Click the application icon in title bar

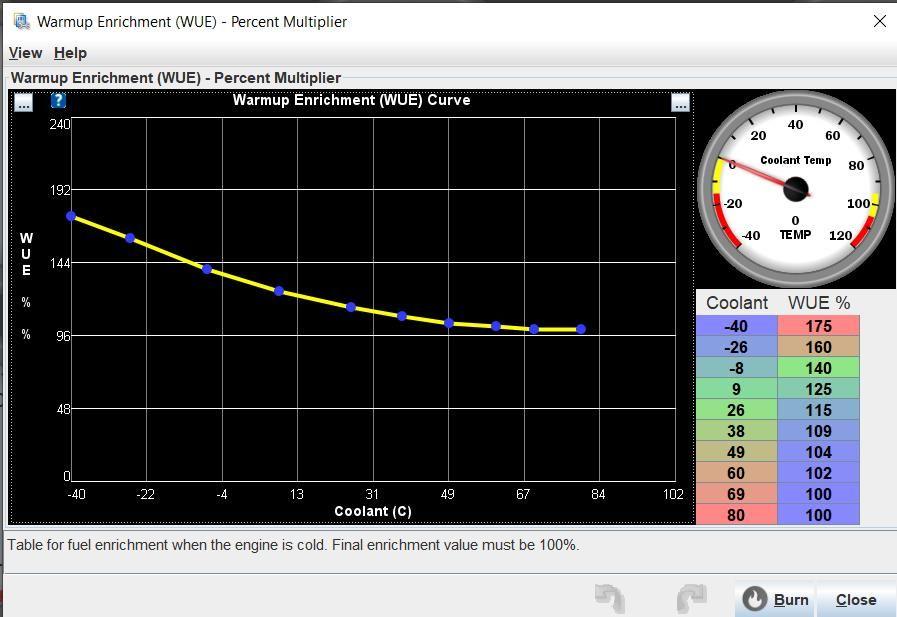[x=21, y=21]
